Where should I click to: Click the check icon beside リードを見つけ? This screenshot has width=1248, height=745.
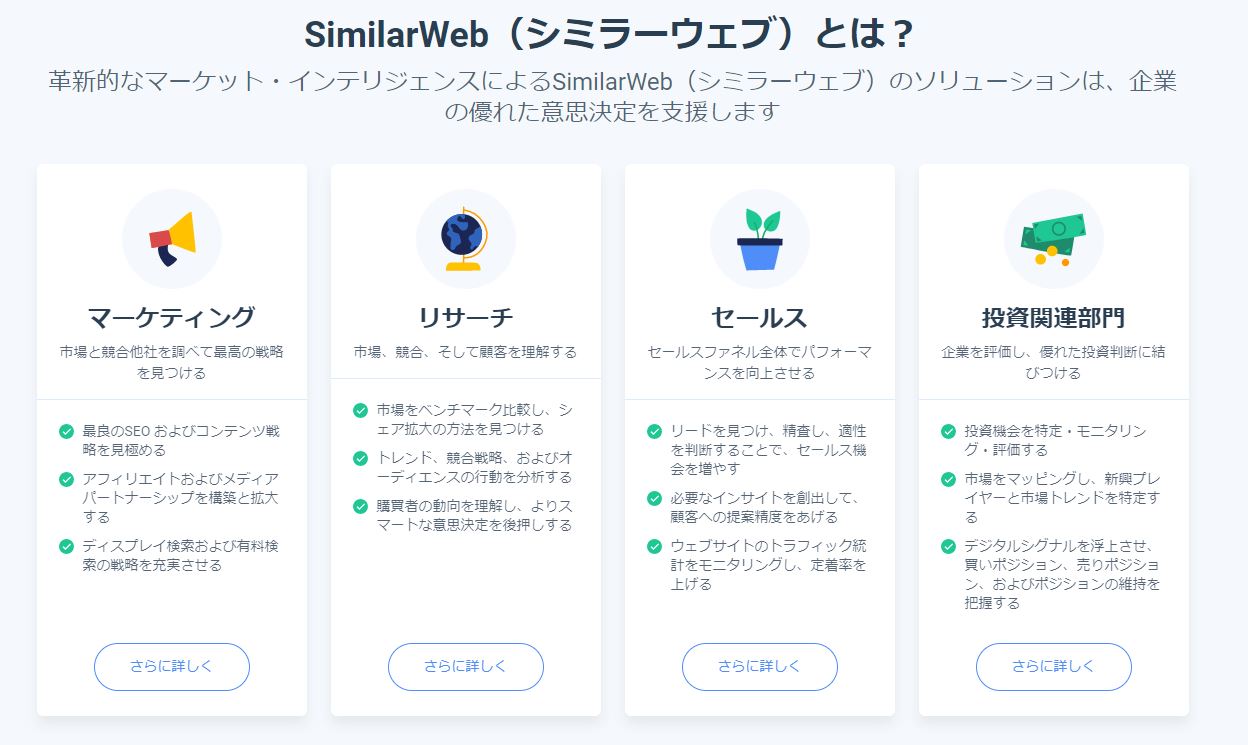point(654,432)
